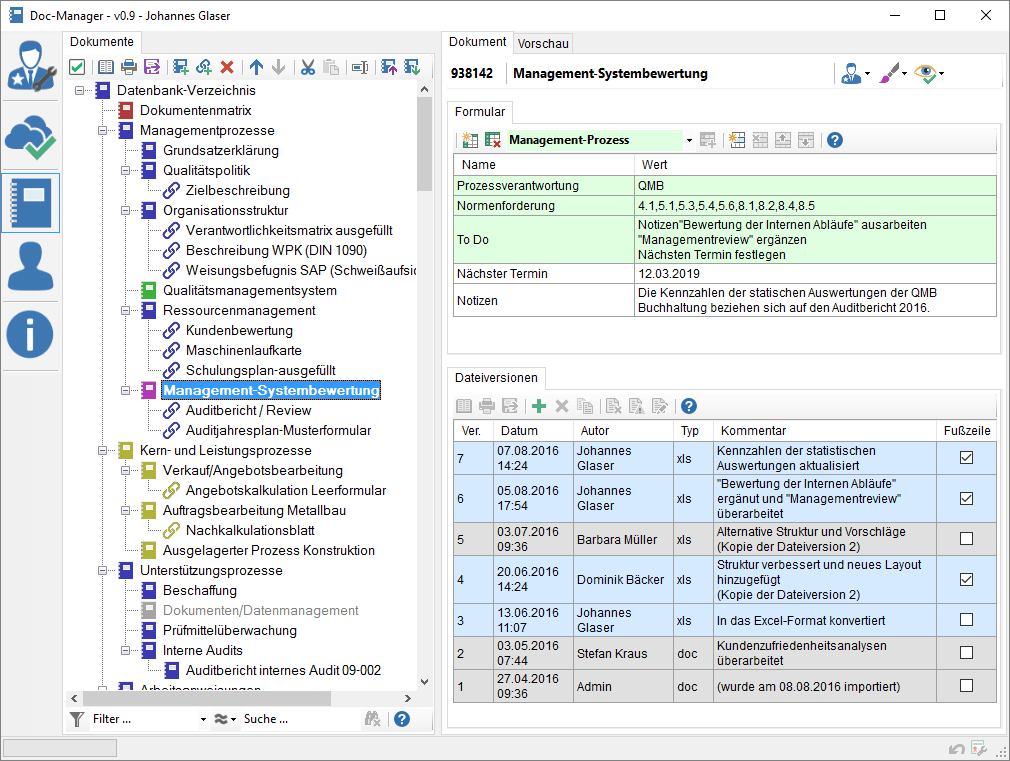Enable the Fußzeile checkbox for version 5
The width and height of the screenshot is (1010, 761).
coord(966,539)
